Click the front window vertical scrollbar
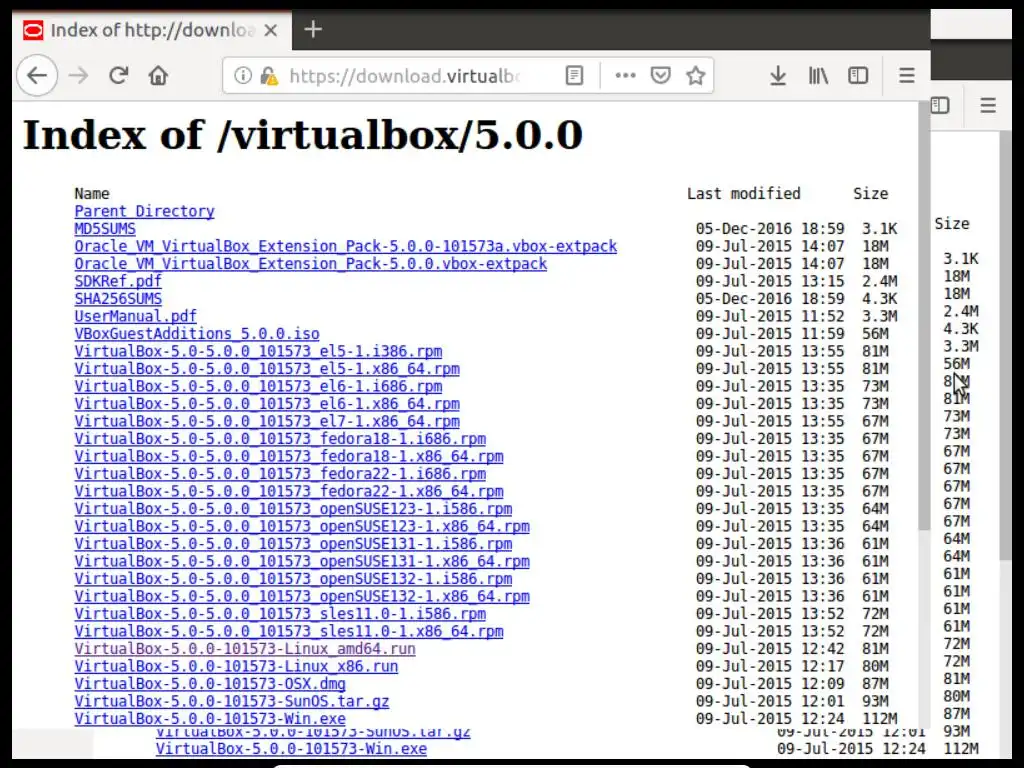Viewport: 1024px width, 768px height. 923,317
